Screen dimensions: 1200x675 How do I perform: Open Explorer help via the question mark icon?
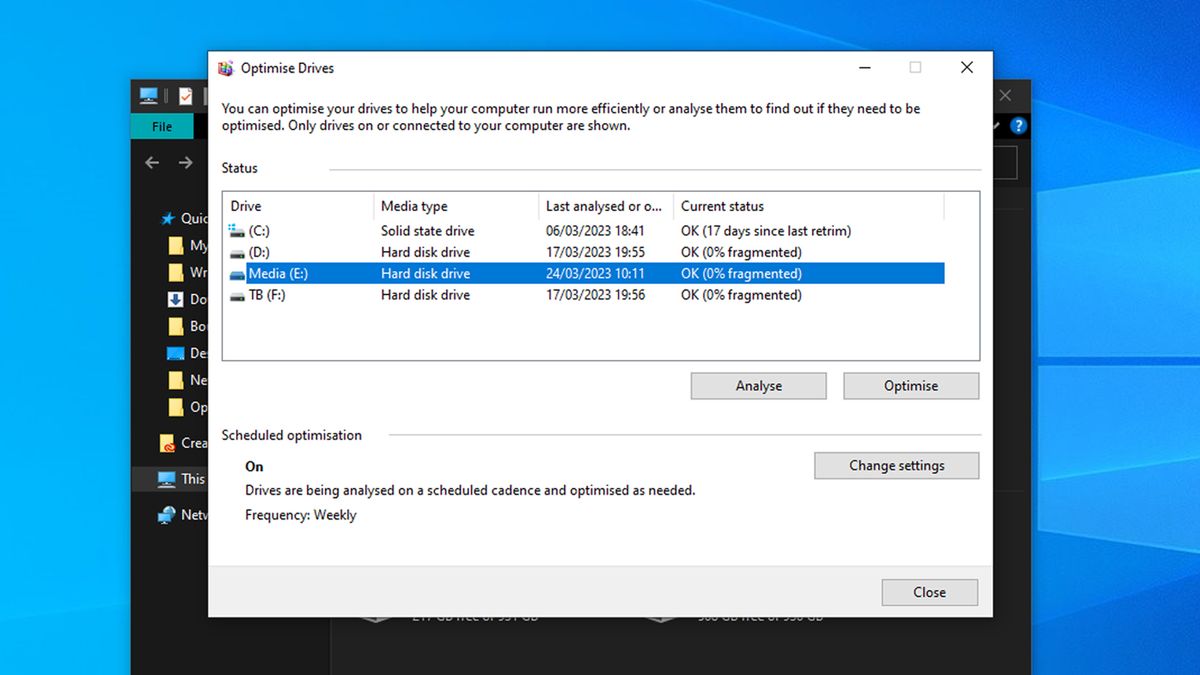tap(1017, 125)
